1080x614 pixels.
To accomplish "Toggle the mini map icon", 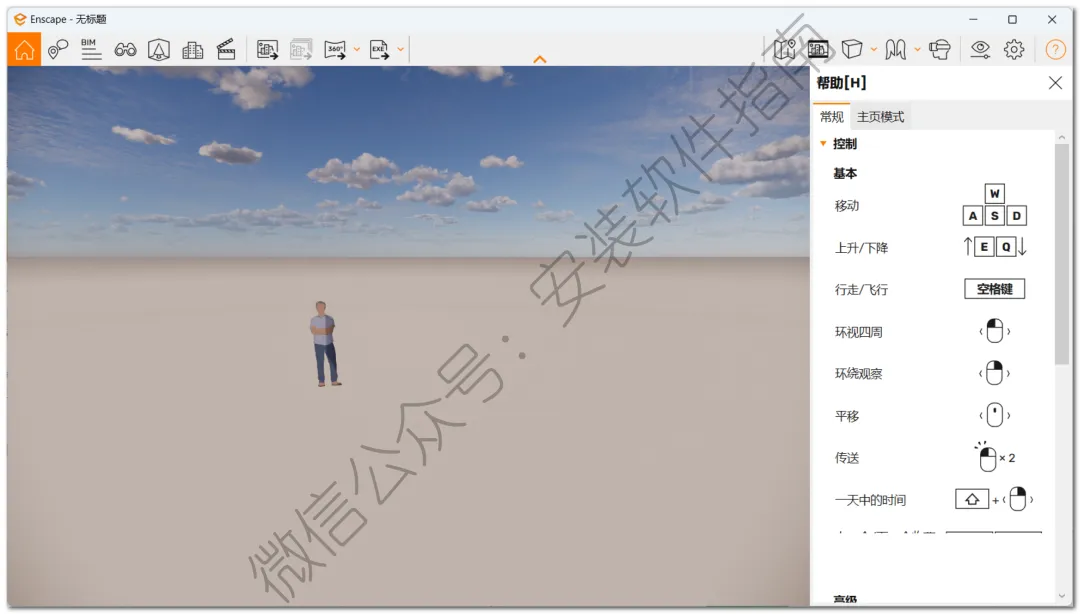I will [x=785, y=50].
